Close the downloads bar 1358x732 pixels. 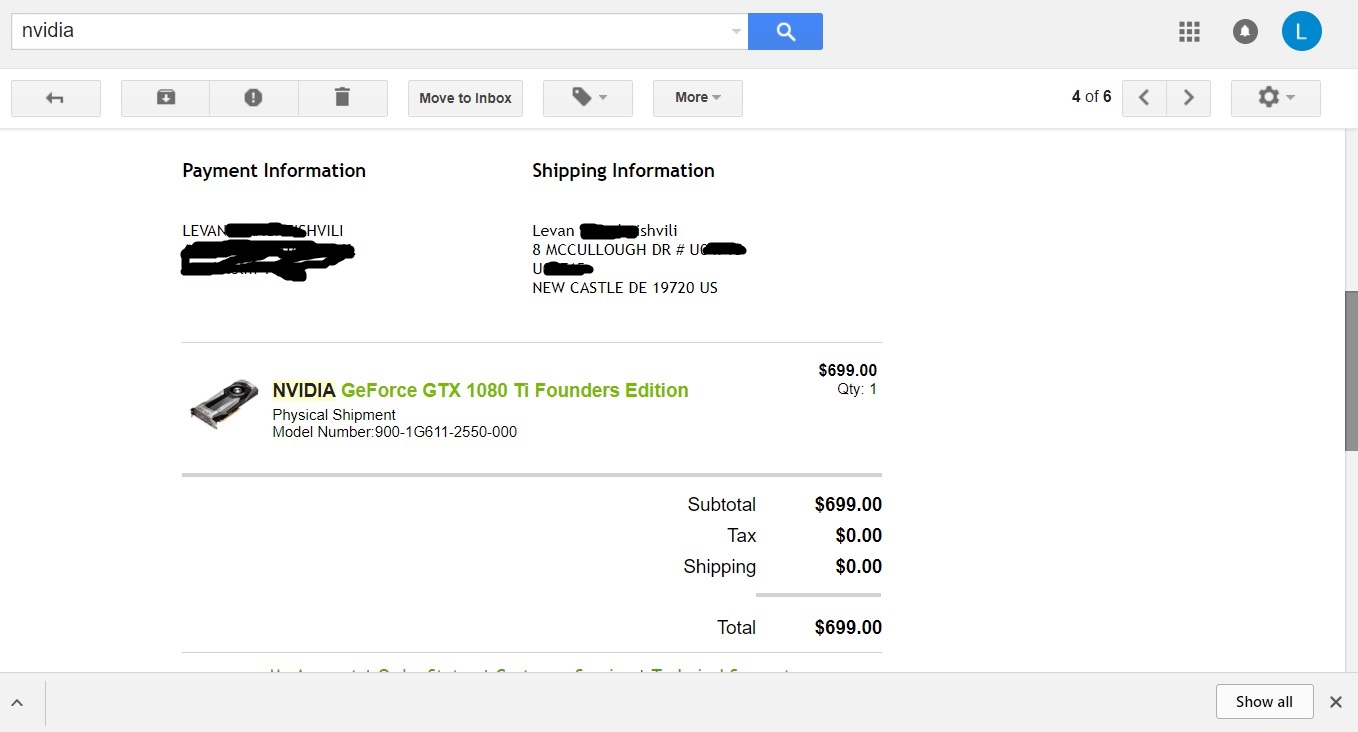click(1335, 702)
